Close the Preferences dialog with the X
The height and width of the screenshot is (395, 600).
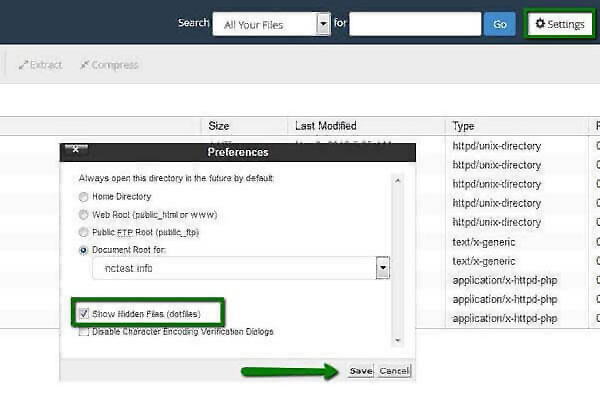point(76,149)
